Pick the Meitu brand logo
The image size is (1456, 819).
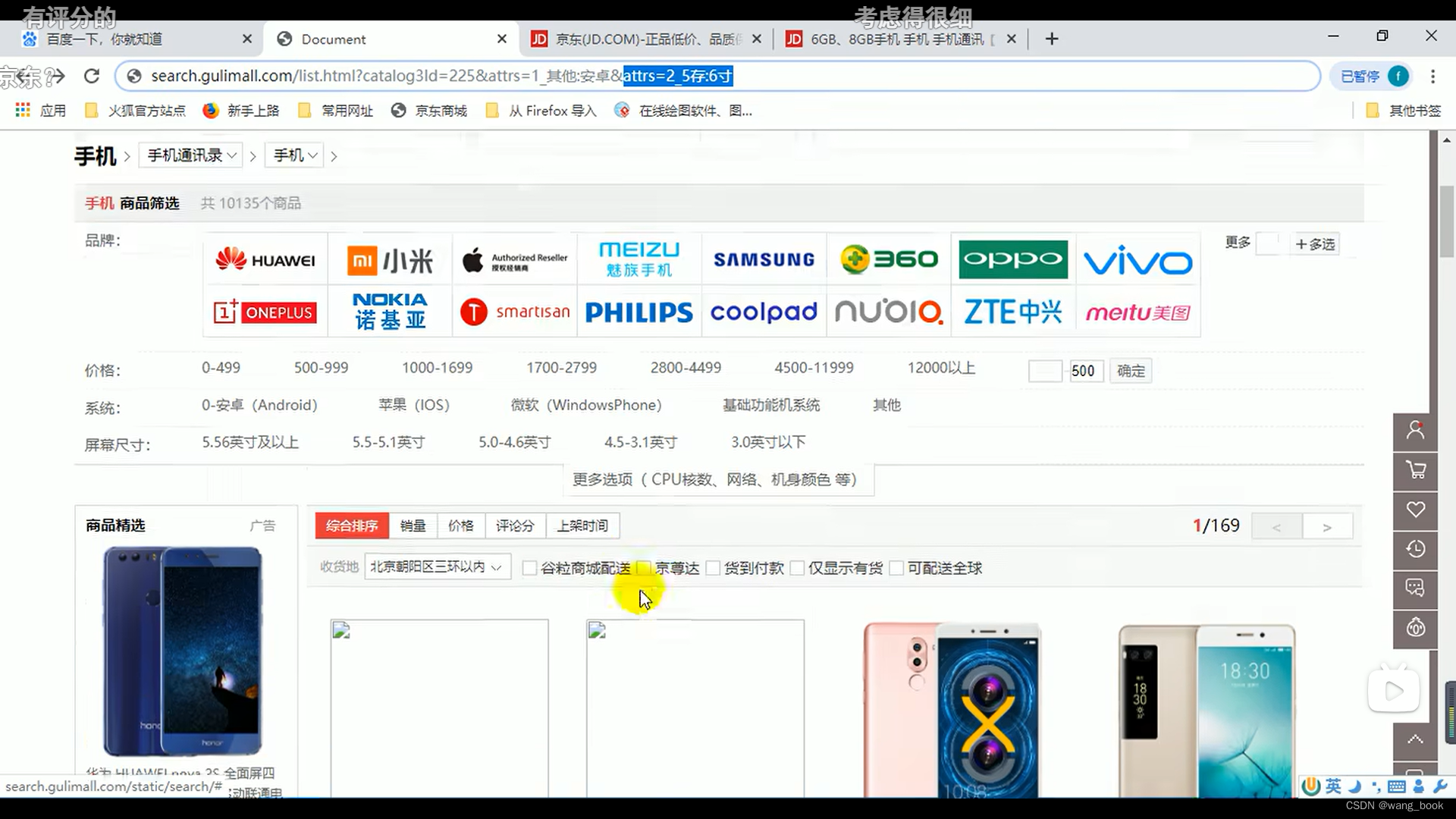click(x=1137, y=312)
